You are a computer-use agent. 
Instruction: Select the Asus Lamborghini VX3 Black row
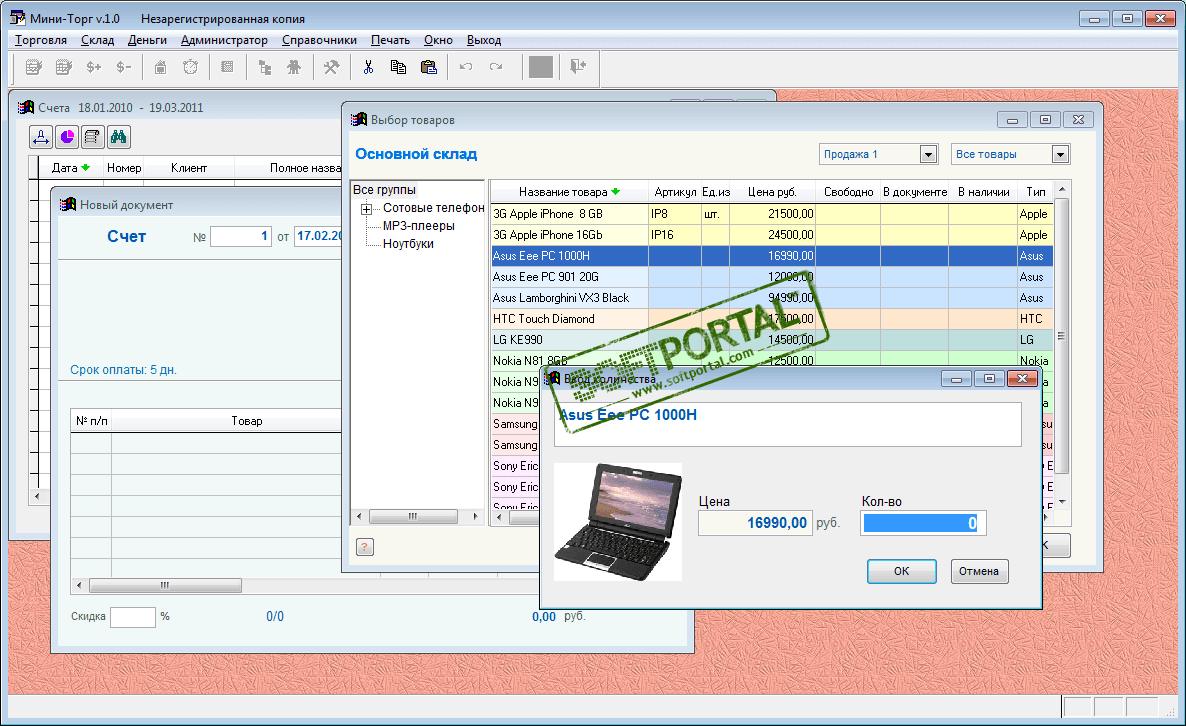(771, 298)
